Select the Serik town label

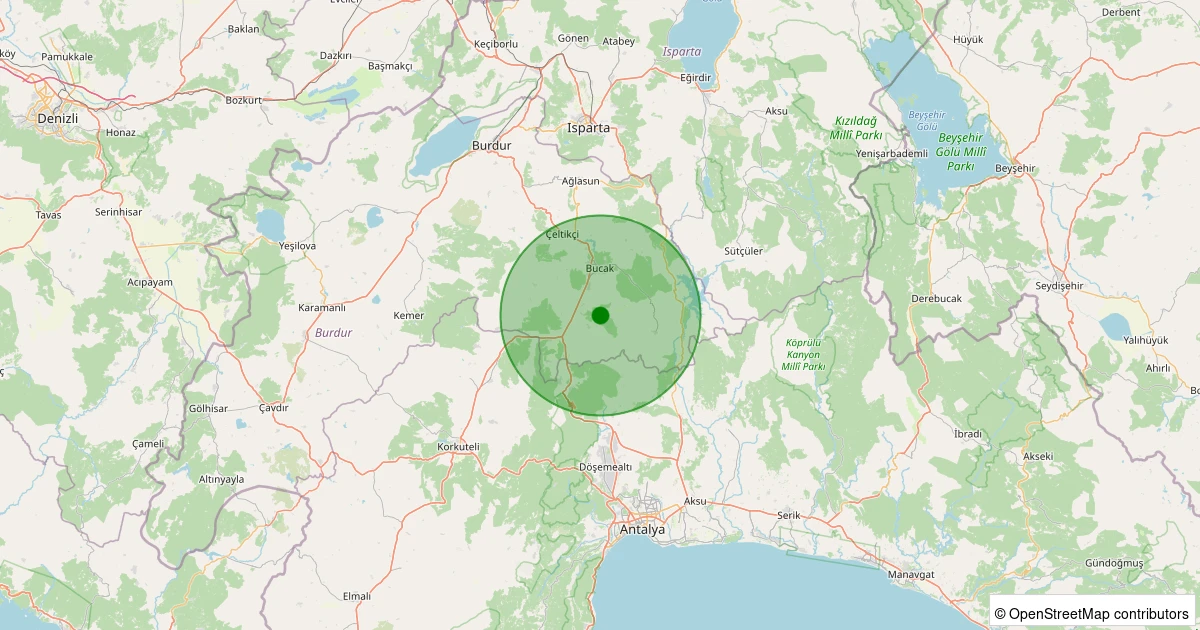(x=790, y=515)
